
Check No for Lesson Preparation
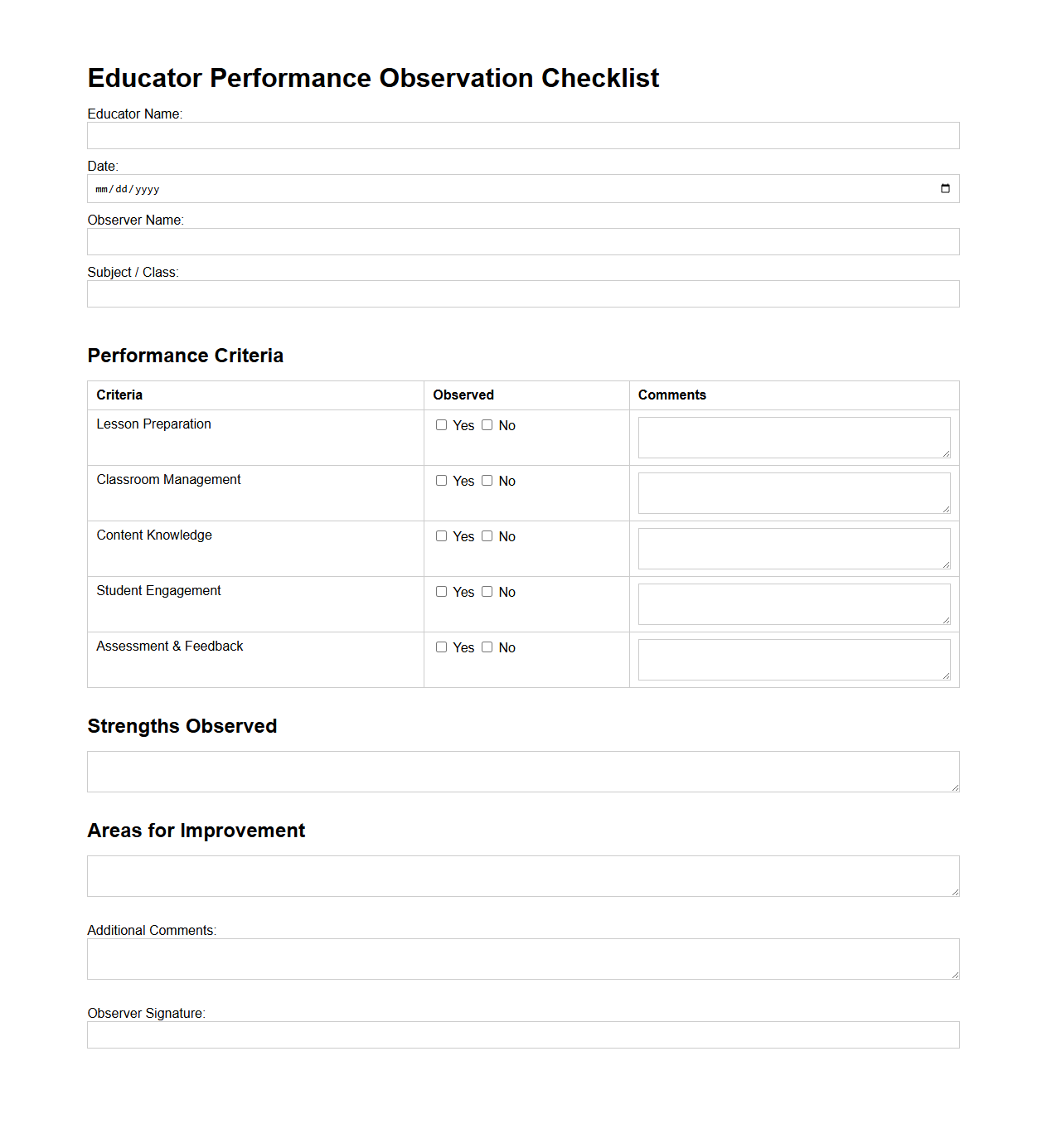tap(487, 424)
